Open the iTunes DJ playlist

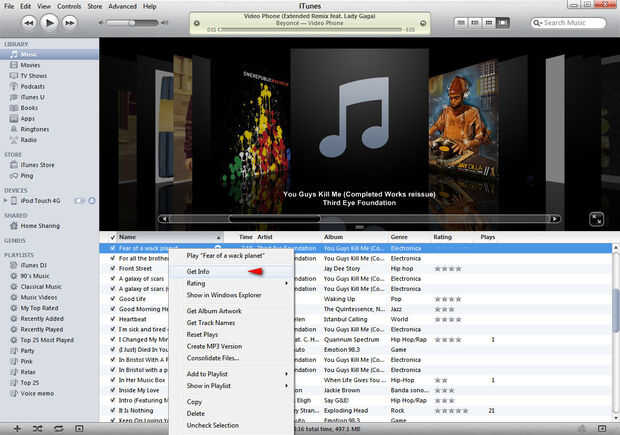[33, 265]
